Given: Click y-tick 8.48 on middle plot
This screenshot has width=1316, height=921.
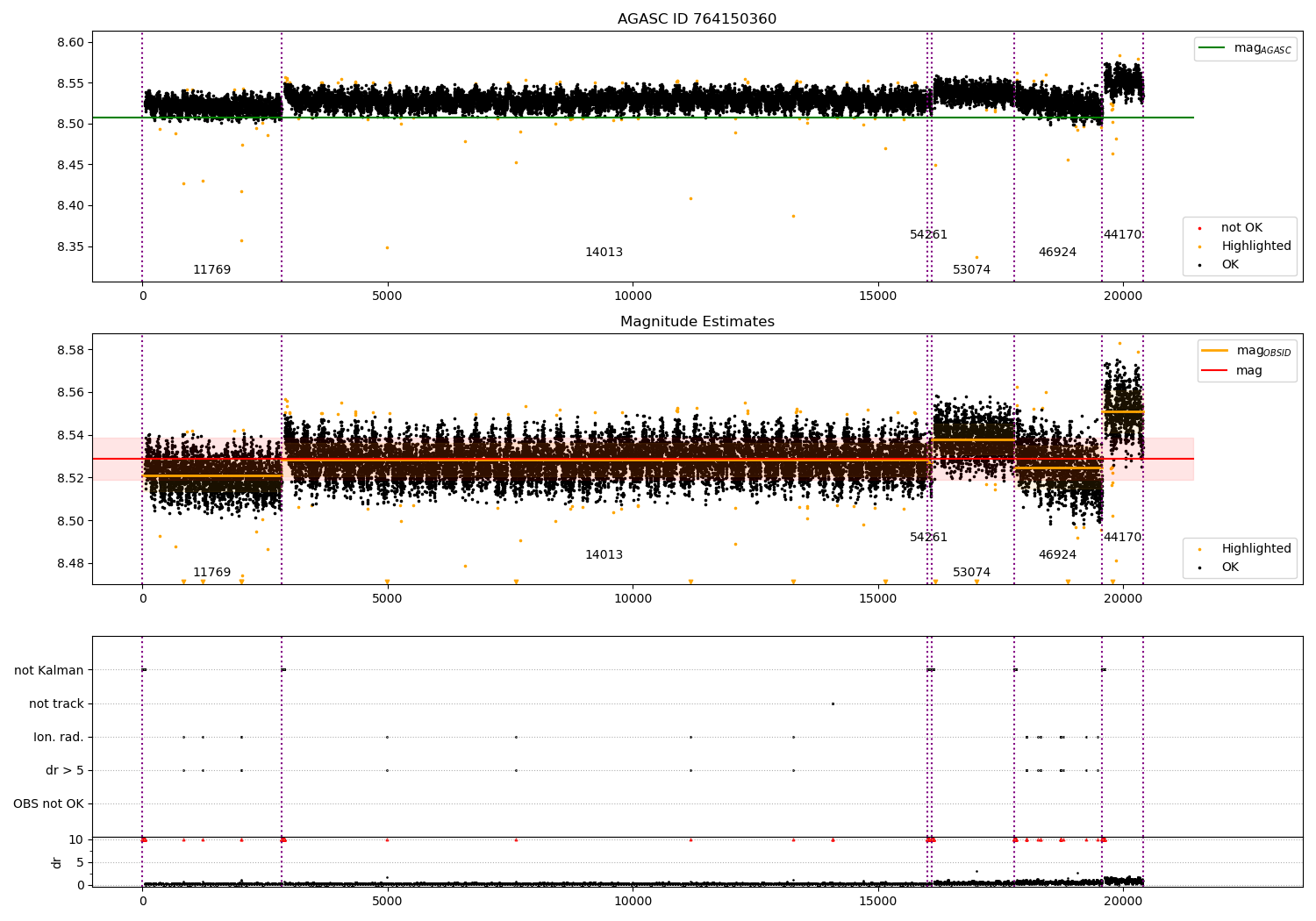Looking at the screenshot, I should [70, 564].
